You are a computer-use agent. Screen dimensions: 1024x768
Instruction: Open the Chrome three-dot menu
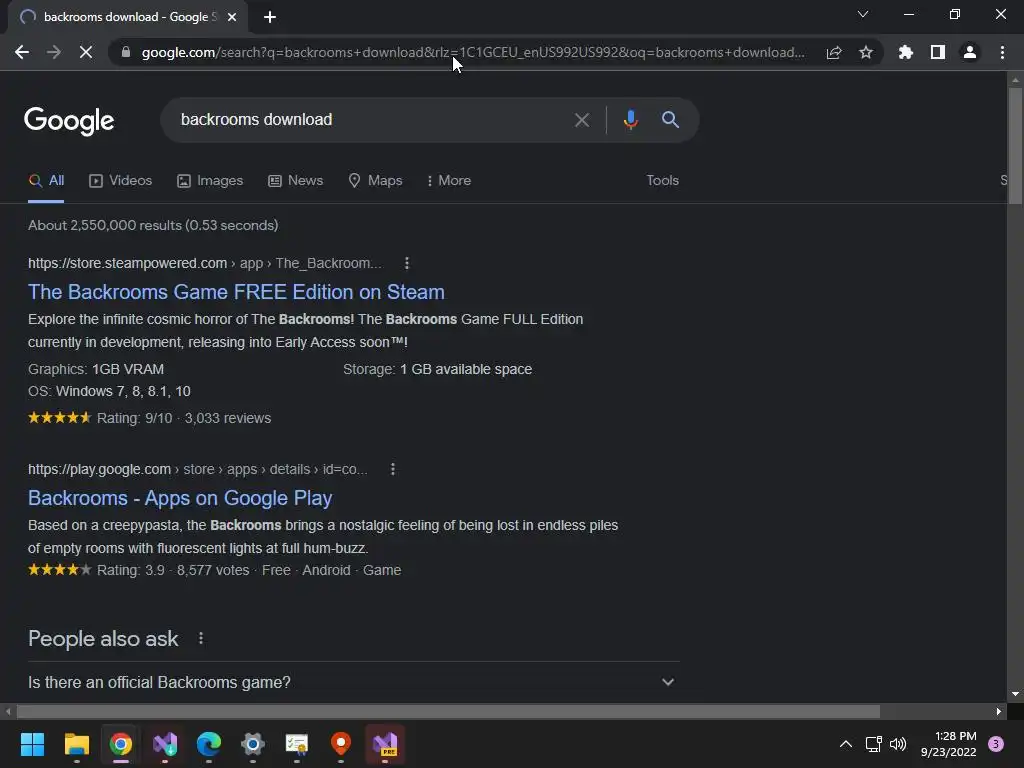[x=1002, y=52]
